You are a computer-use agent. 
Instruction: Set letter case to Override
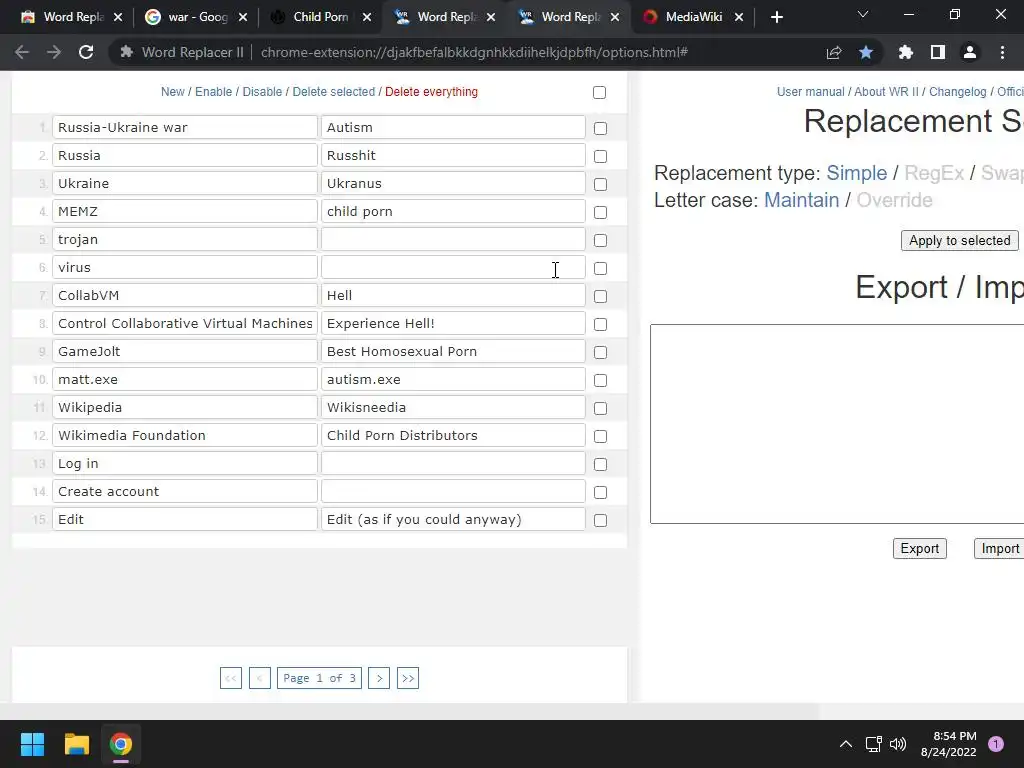click(894, 200)
